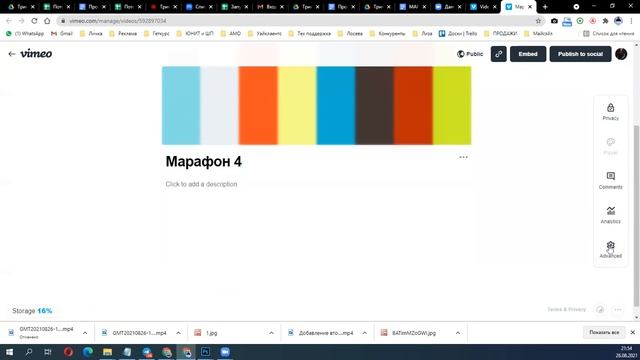Open the Trello boards bookmark
Screen dimensions: 640x360
458,33
